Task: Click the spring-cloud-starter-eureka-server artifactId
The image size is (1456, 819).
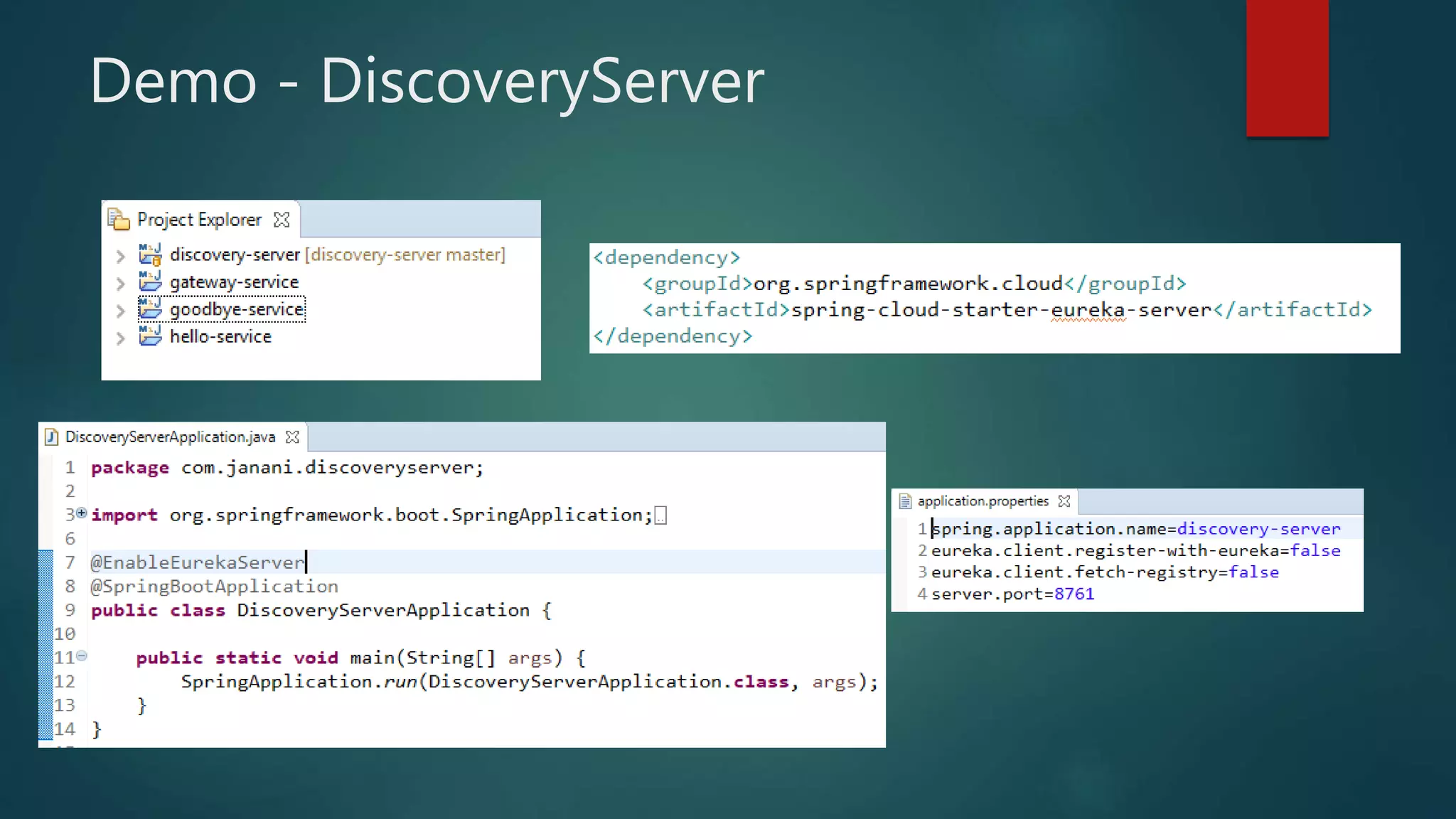Action: pyautogui.click(x=1002, y=310)
